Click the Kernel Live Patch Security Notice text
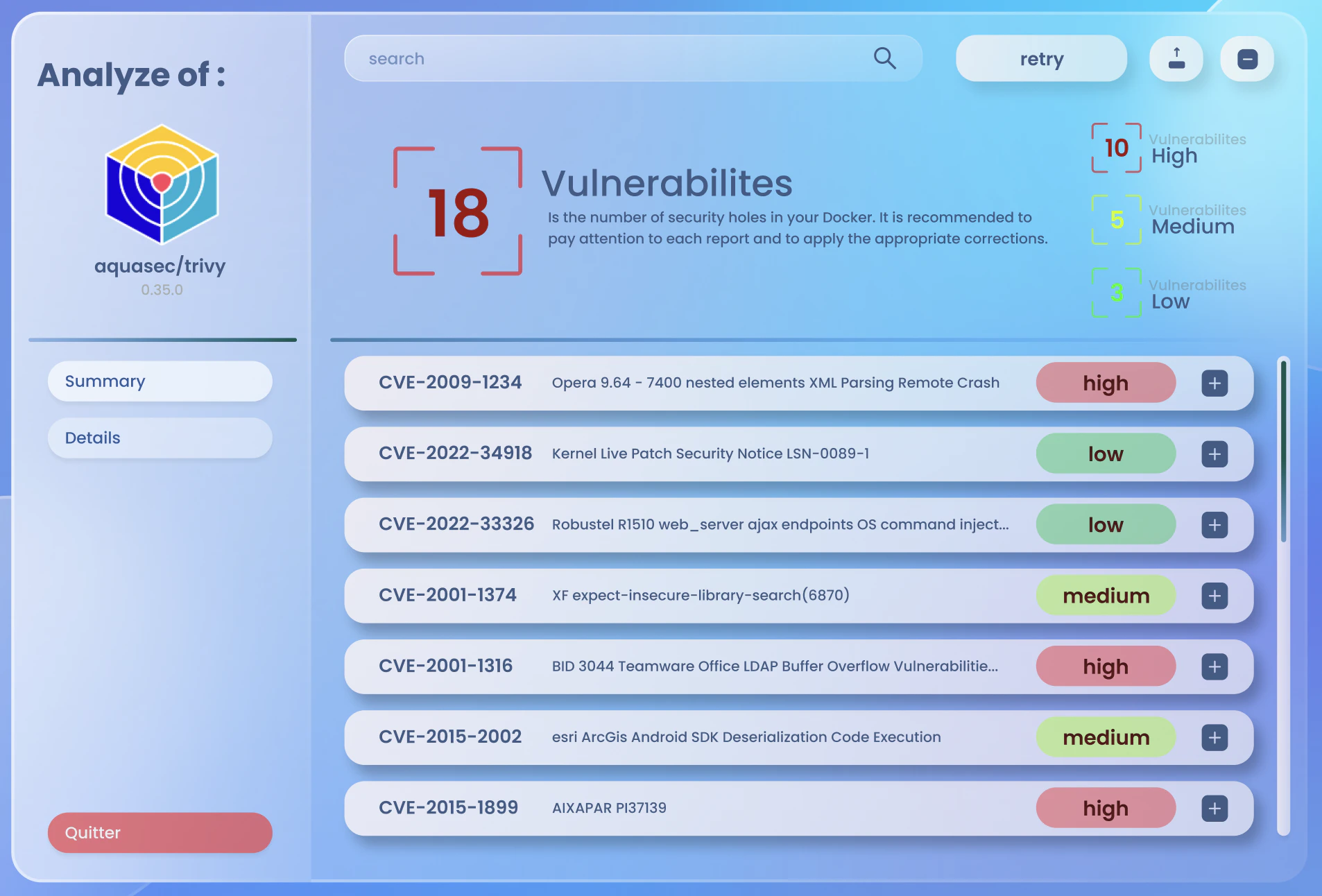 point(710,454)
